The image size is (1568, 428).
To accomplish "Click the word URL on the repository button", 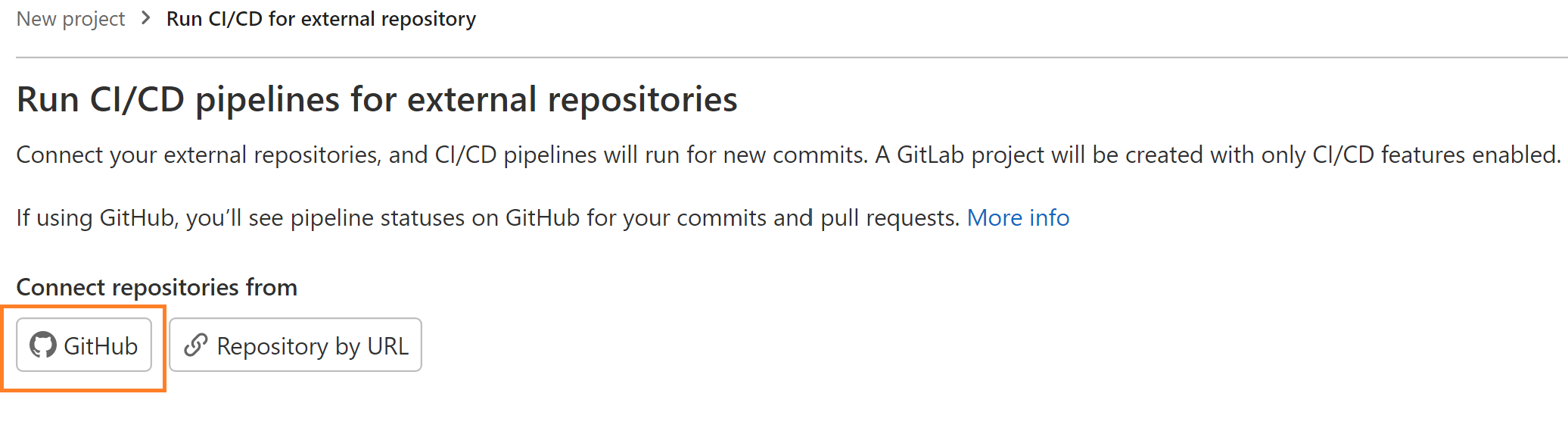I will [387, 346].
